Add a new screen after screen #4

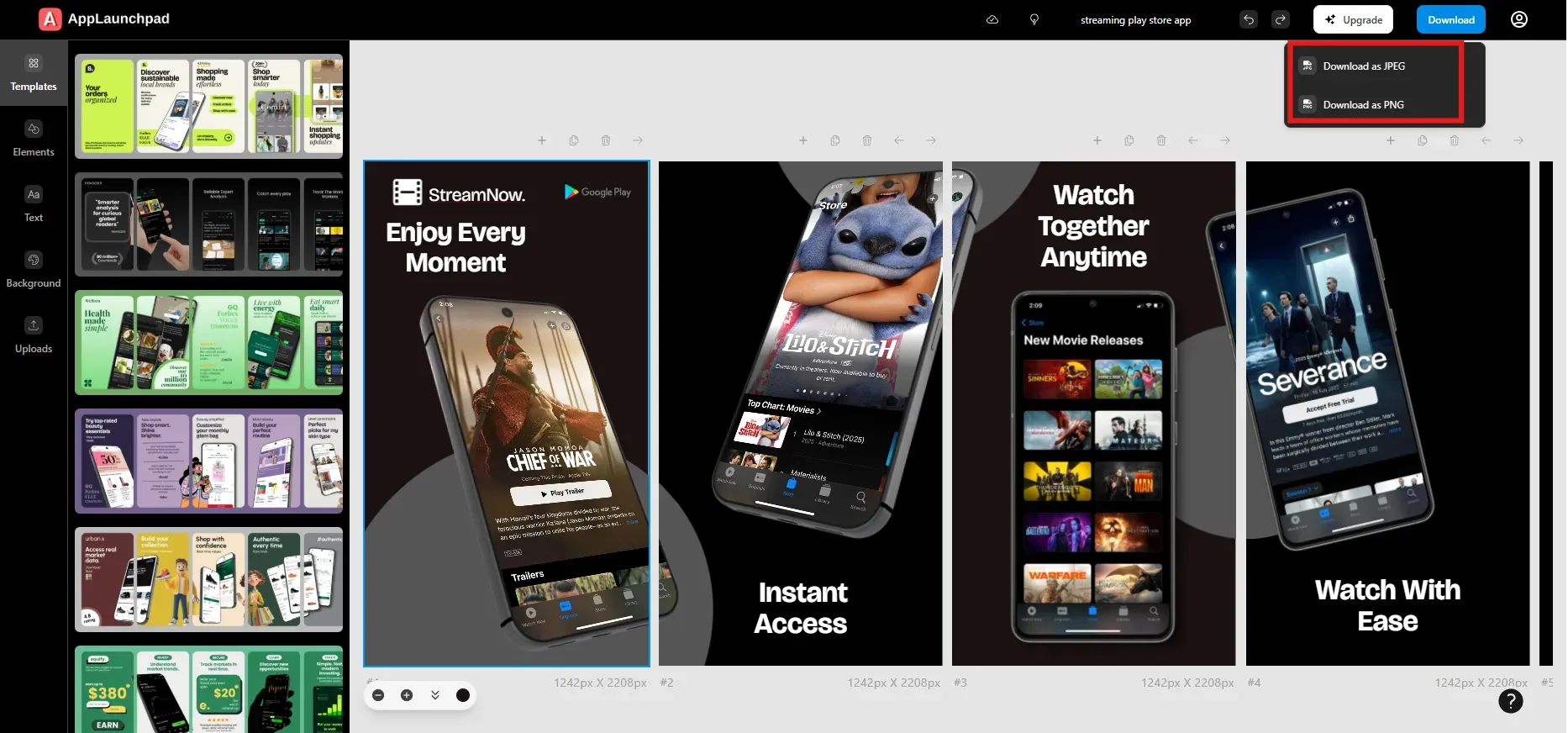coord(1391,140)
